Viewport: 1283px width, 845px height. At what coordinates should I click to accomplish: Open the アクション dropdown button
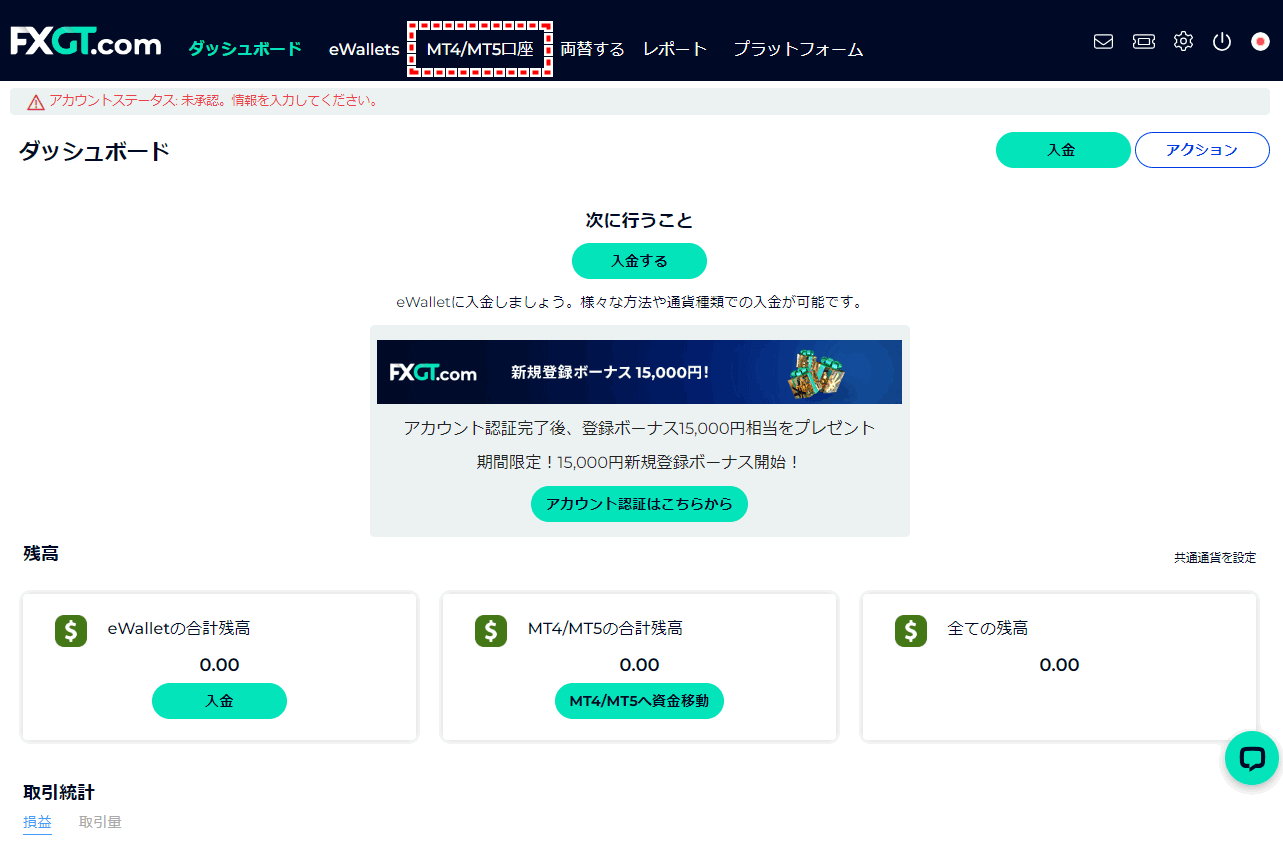pyautogui.click(x=1202, y=150)
